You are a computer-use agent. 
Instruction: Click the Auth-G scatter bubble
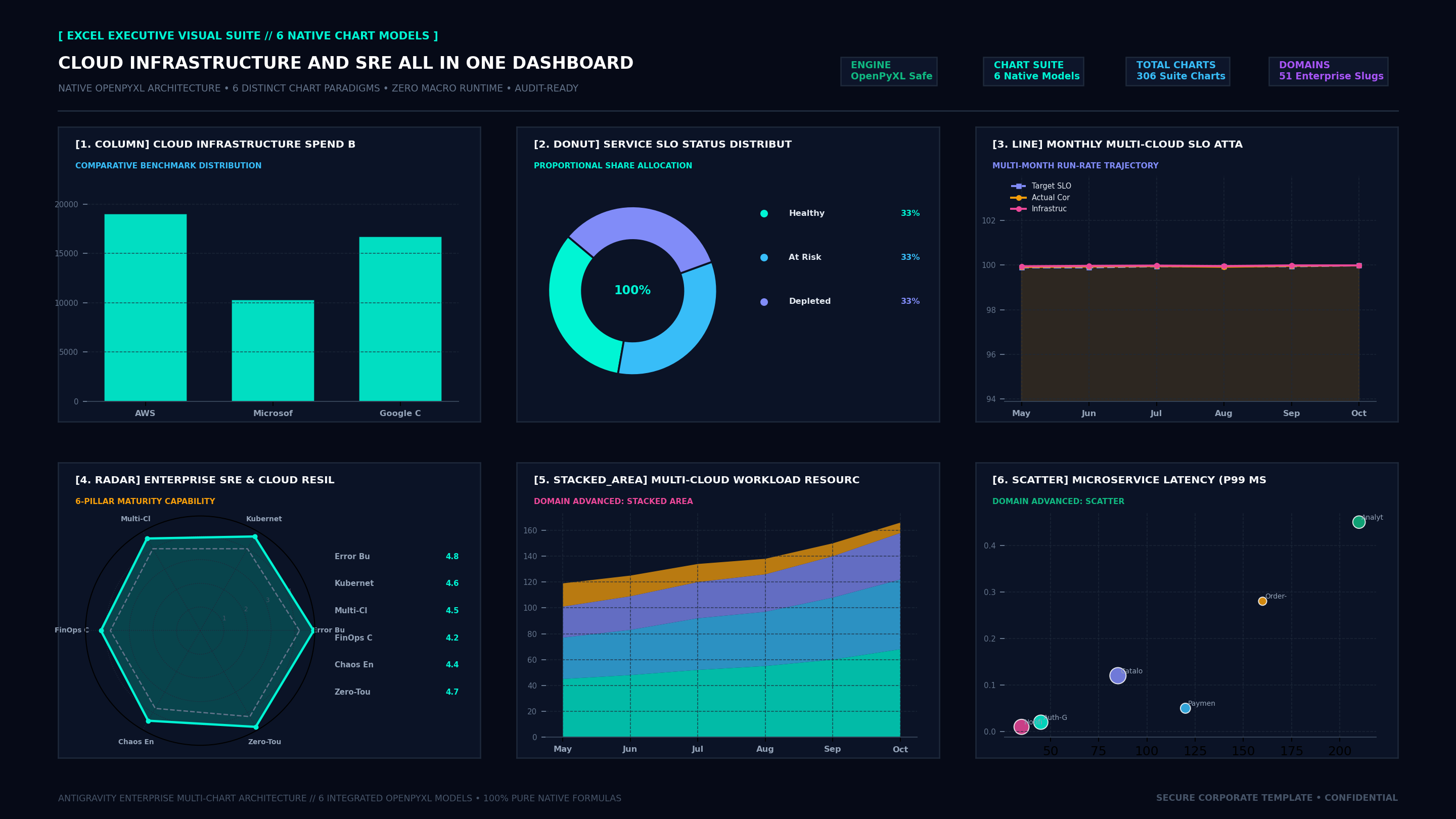(x=1040, y=722)
